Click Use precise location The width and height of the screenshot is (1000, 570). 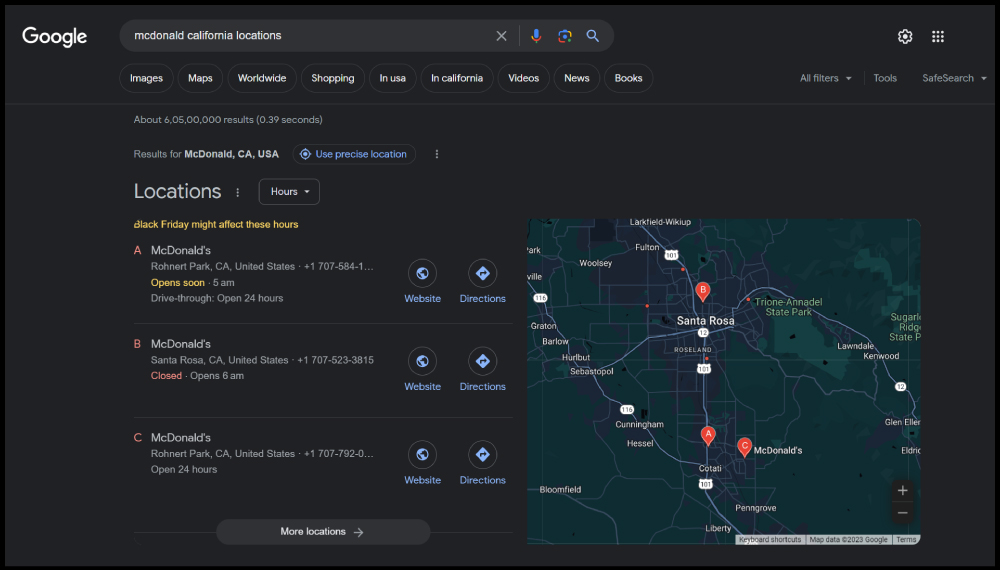click(x=354, y=154)
